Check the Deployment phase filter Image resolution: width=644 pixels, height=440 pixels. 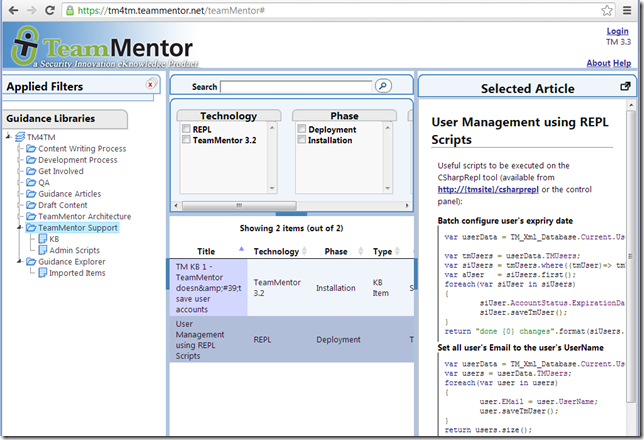point(302,129)
